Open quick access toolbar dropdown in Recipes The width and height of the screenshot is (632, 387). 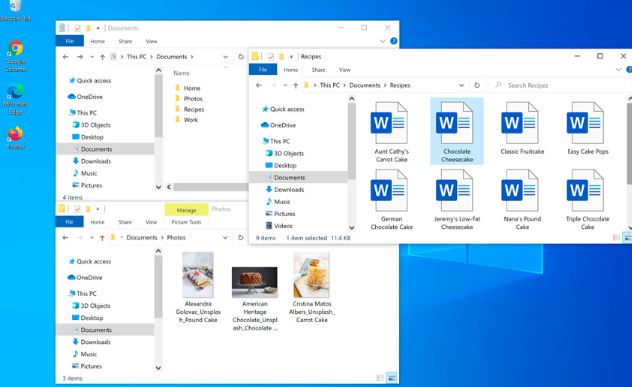click(x=291, y=57)
